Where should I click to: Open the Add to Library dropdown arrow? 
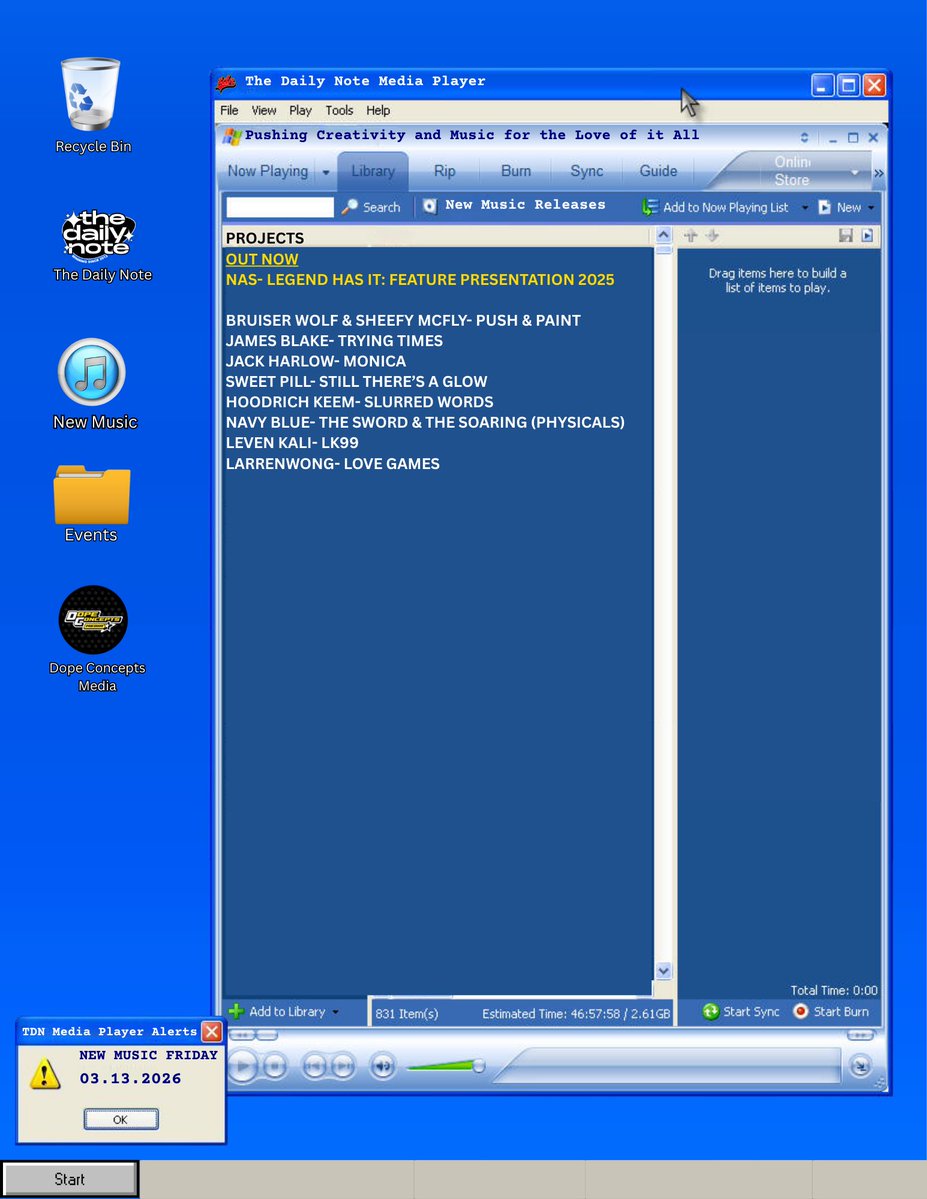[x=336, y=1012]
